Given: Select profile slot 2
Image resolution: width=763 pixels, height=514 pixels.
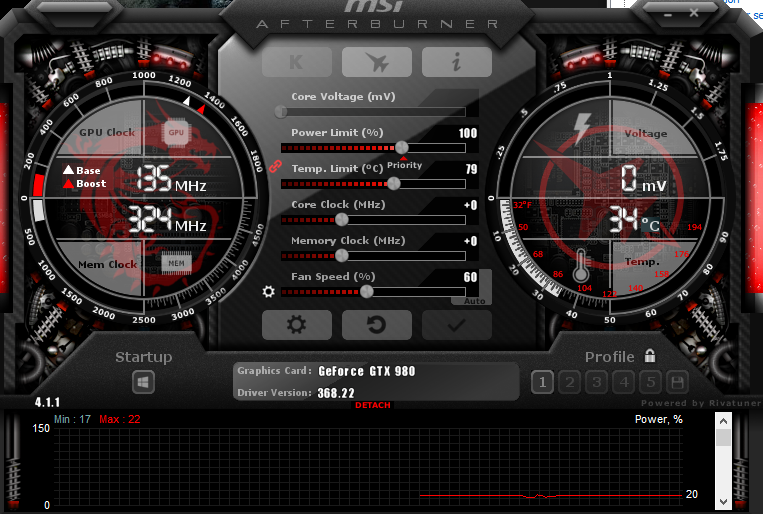Looking at the screenshot, I should [x=570, y=383].
